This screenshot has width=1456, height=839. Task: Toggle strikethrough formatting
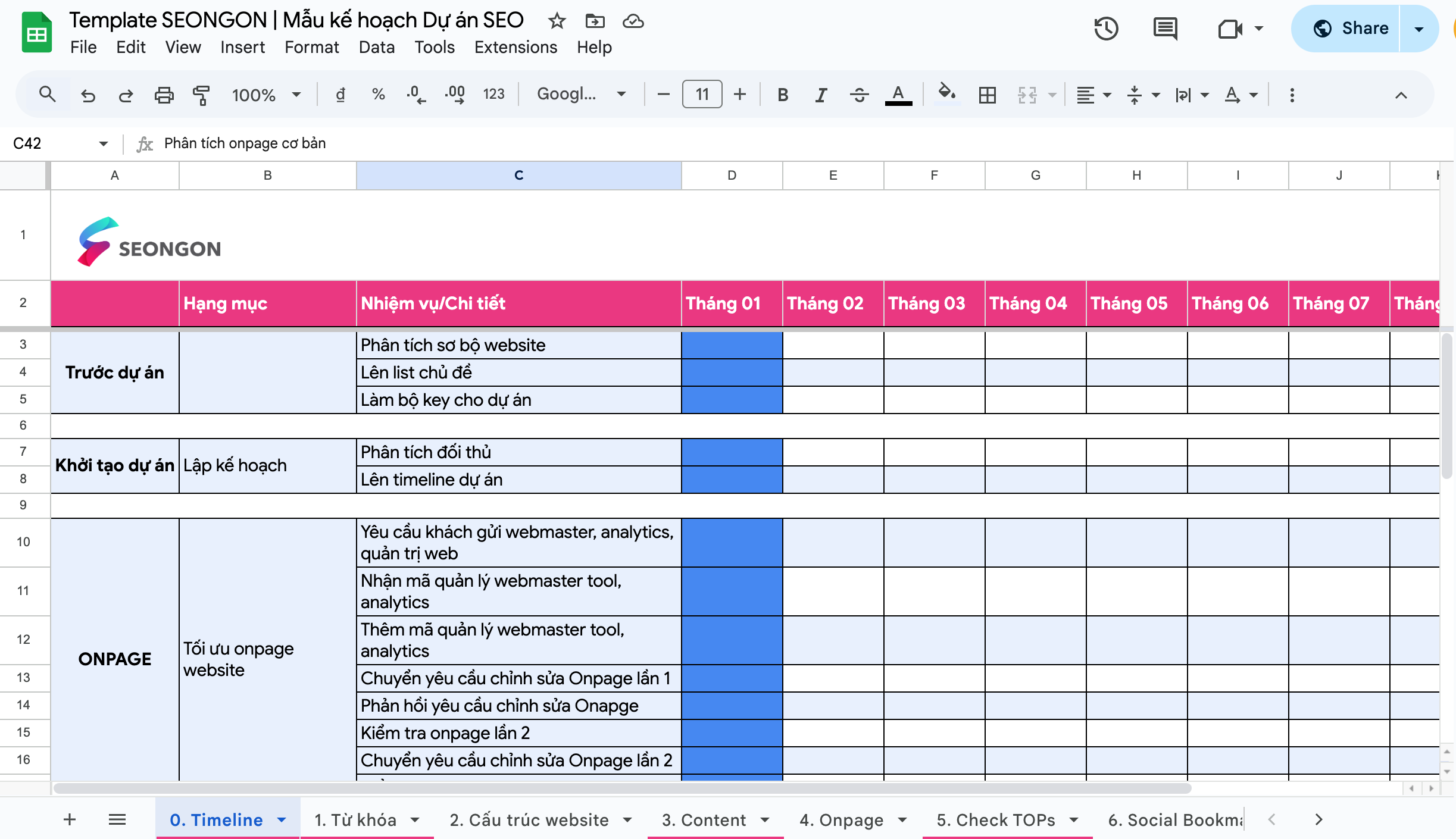tap(859, 95)
